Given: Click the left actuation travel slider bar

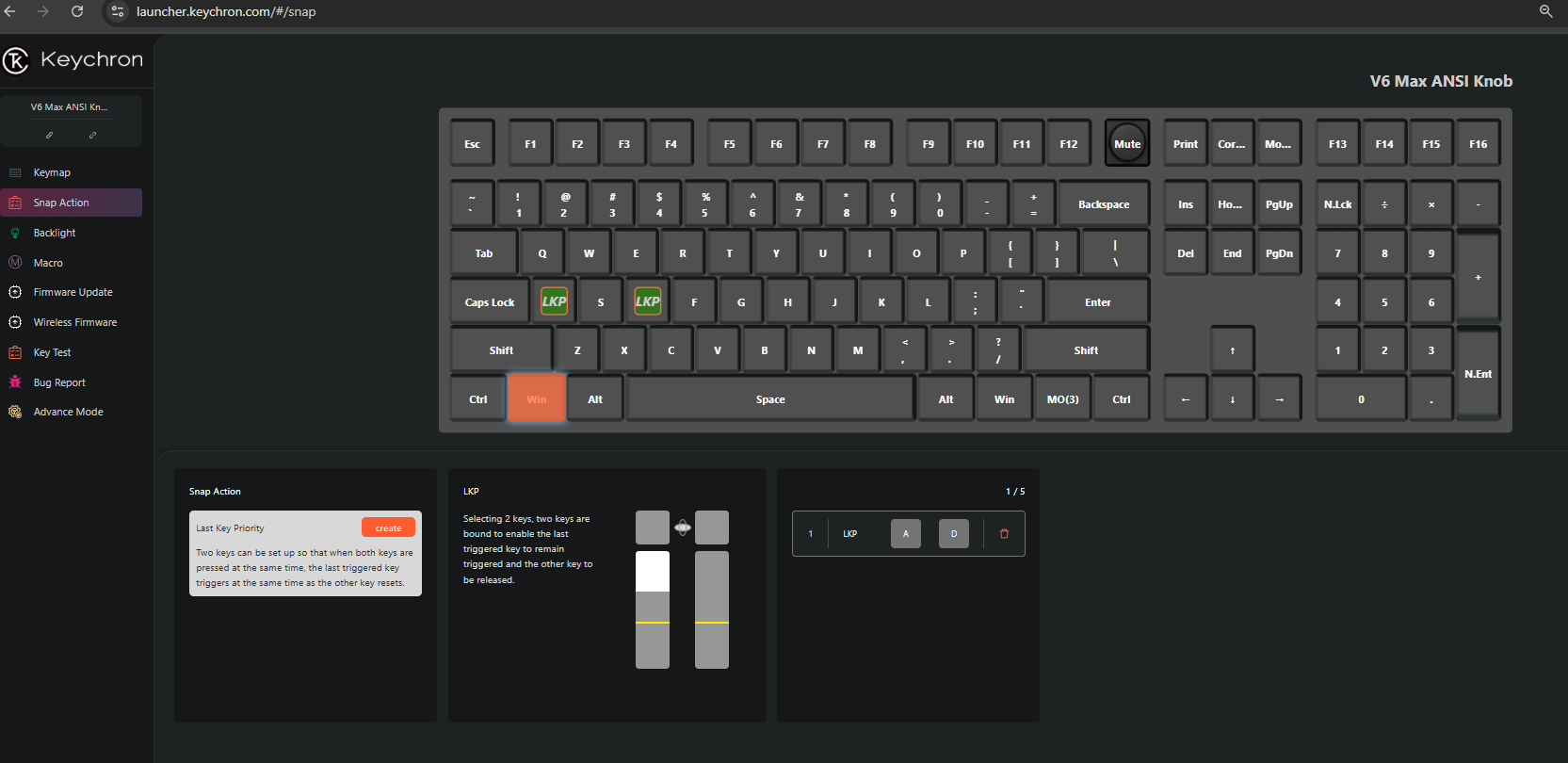Looking at the screenshot, I should click(x=653, y=609).
